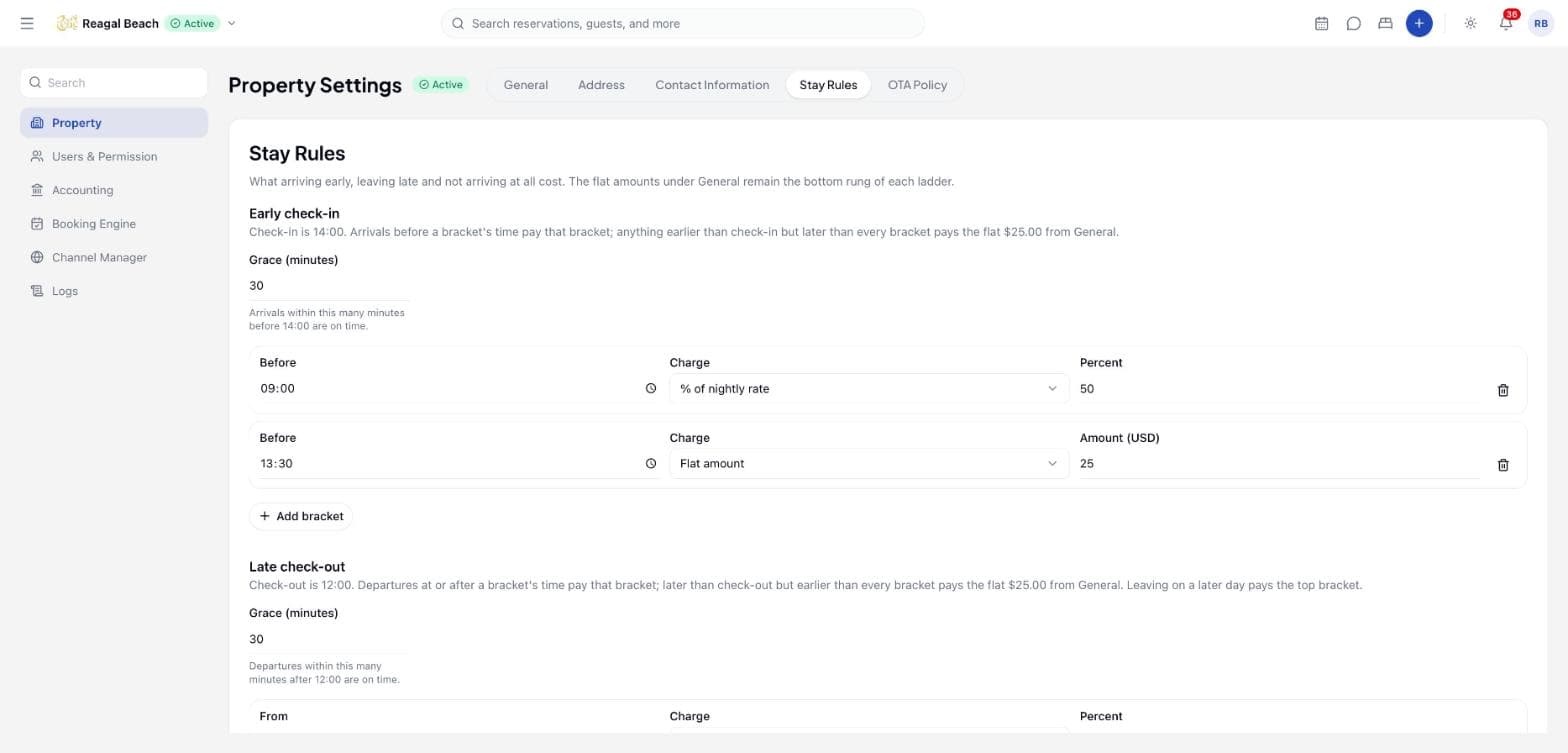The height and width of the screenshot is (753, 1568).
Task: Click the 'Late check-out' section heading
Action: 297,566
